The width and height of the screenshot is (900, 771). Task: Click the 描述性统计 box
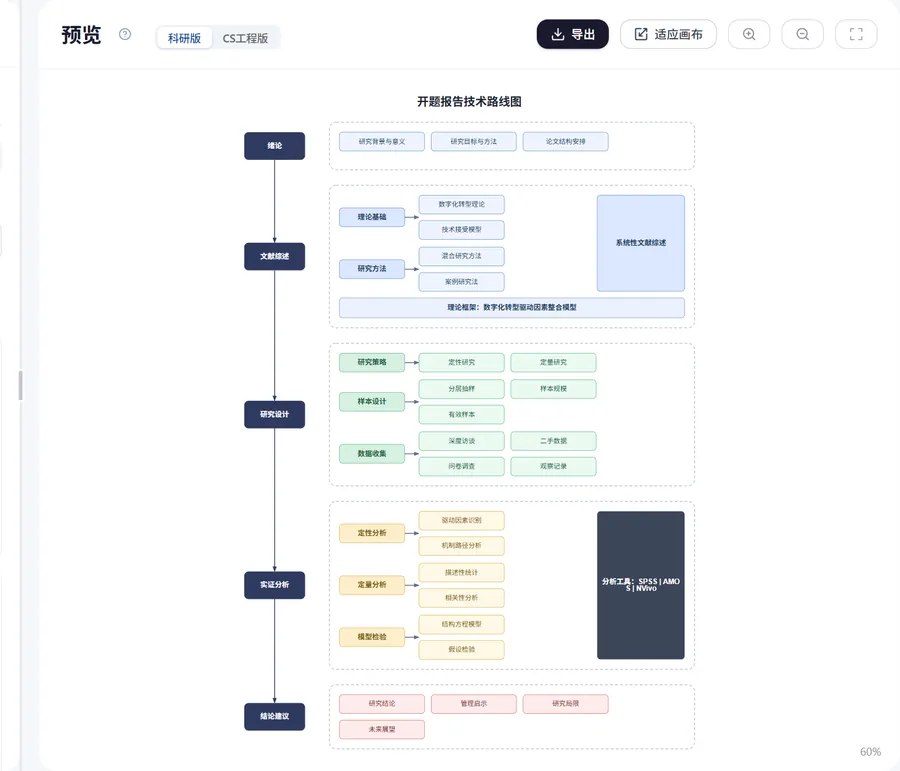[x=461, y=572]
